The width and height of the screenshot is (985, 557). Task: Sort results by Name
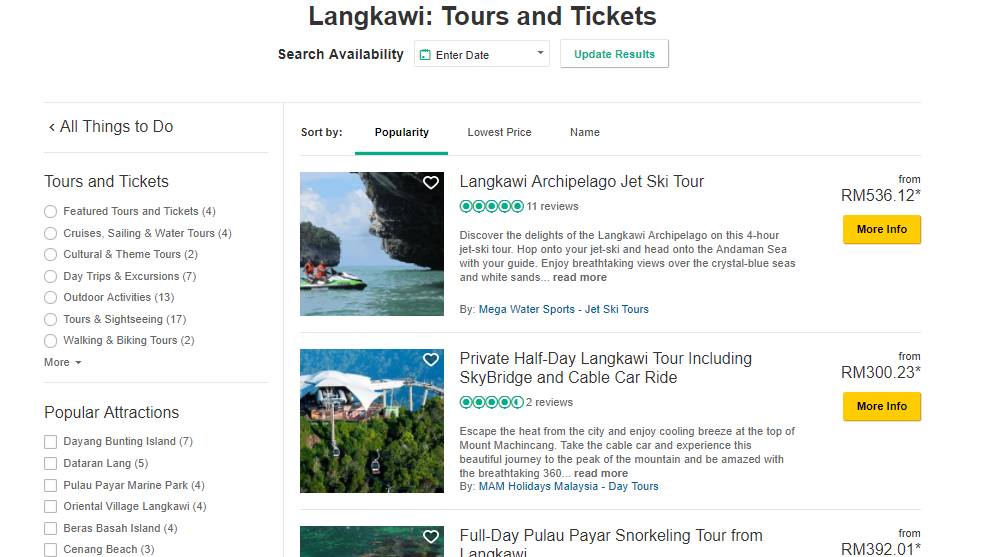[x=585, y=132]
